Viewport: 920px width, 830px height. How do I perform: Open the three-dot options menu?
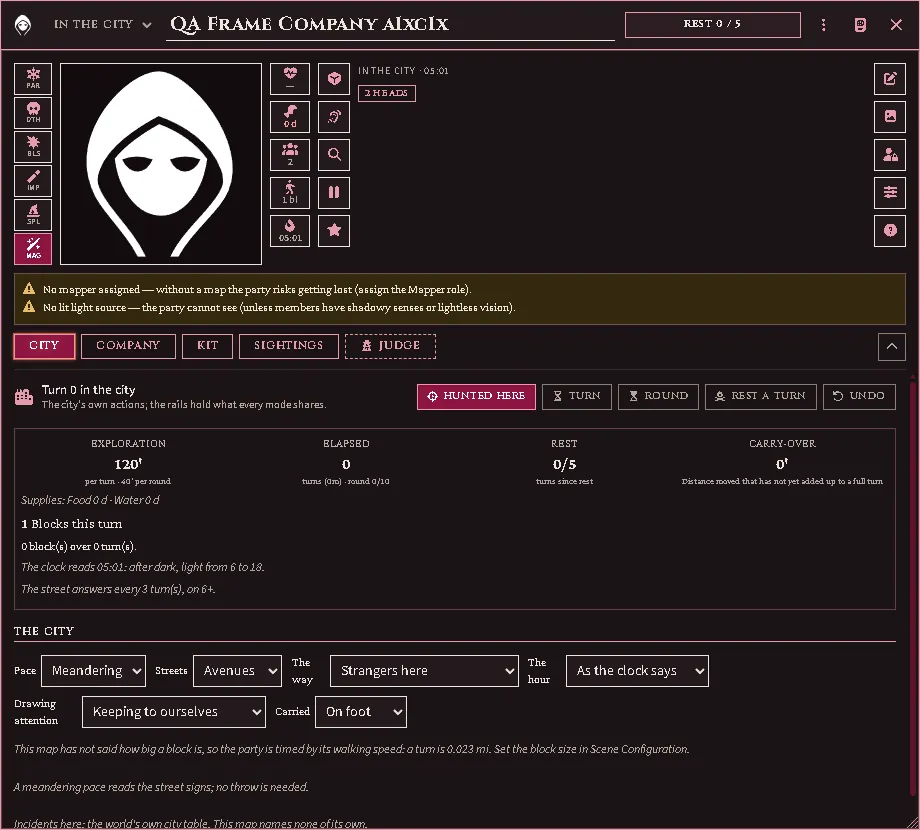click(824, 25)
